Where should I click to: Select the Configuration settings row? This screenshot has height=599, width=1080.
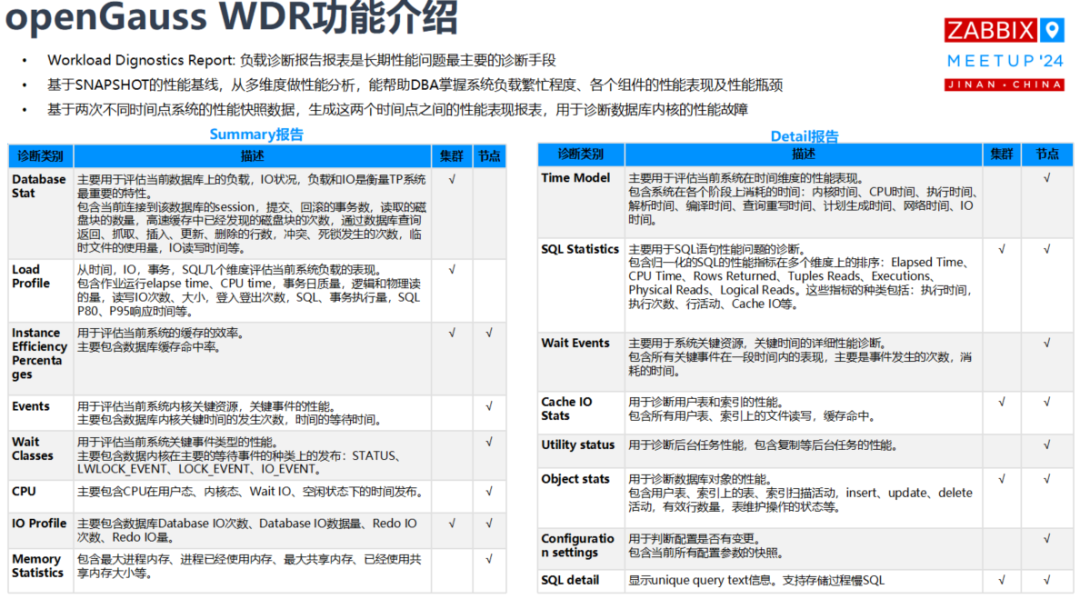coord(576,544)
